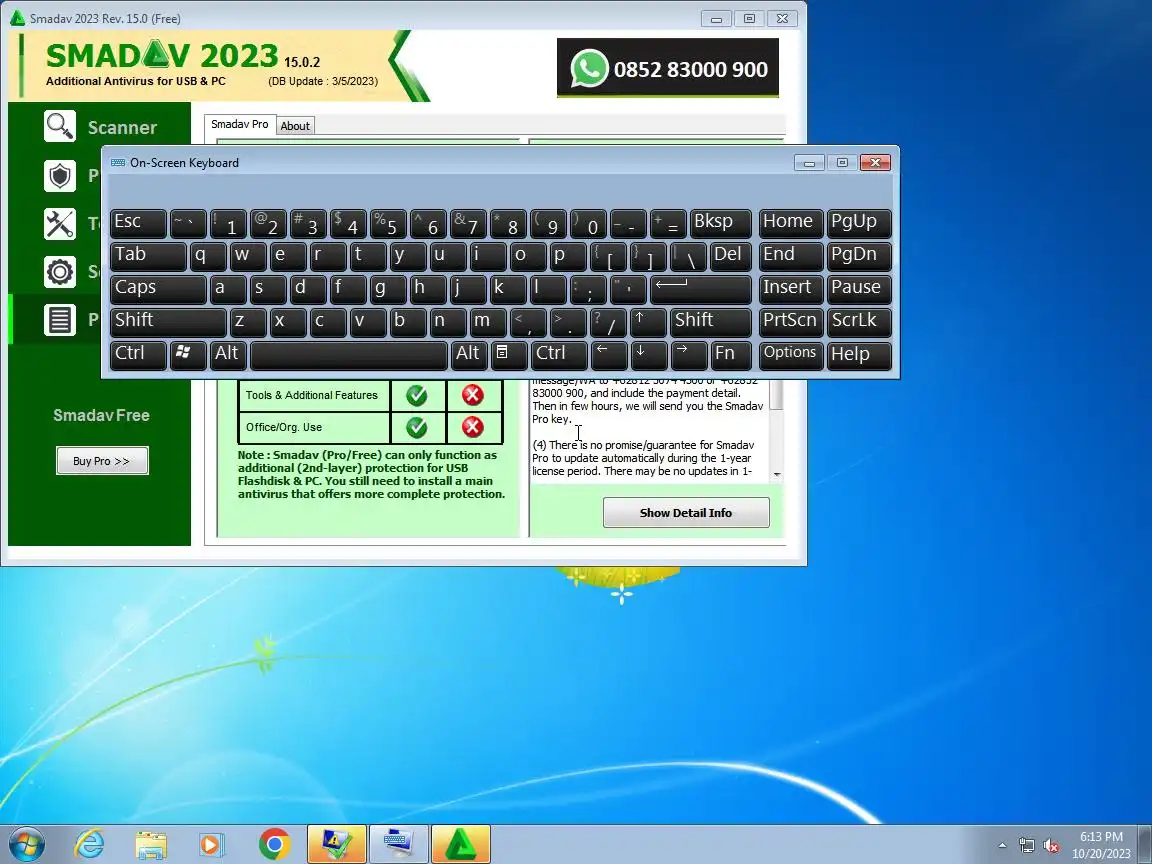Click the Bksp key on On-Screen Keyboard
1152x864 pixels.
pos(721,223)
